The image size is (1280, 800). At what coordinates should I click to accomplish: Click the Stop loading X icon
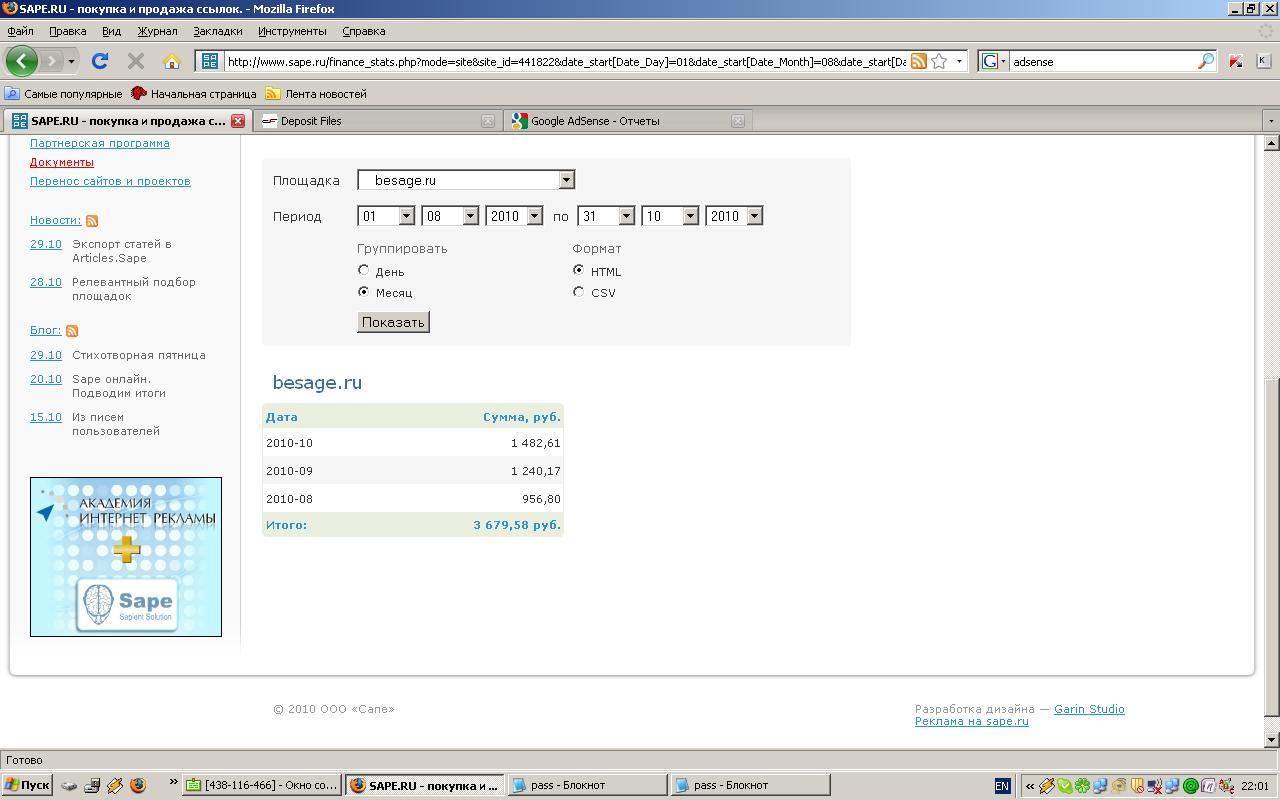point(136,61)
